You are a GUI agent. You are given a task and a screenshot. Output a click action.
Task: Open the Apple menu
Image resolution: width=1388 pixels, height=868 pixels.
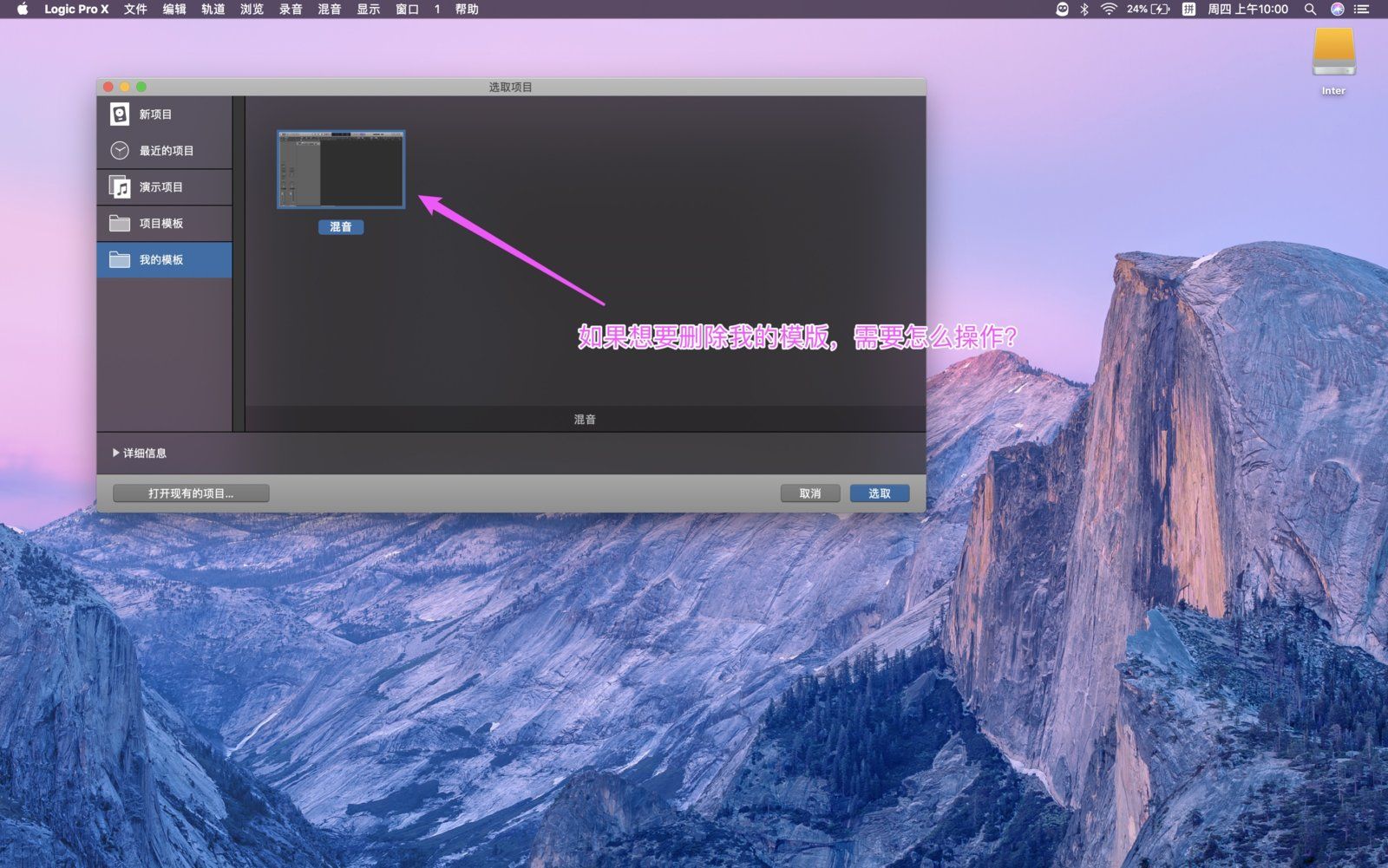[x=23, y=9]
